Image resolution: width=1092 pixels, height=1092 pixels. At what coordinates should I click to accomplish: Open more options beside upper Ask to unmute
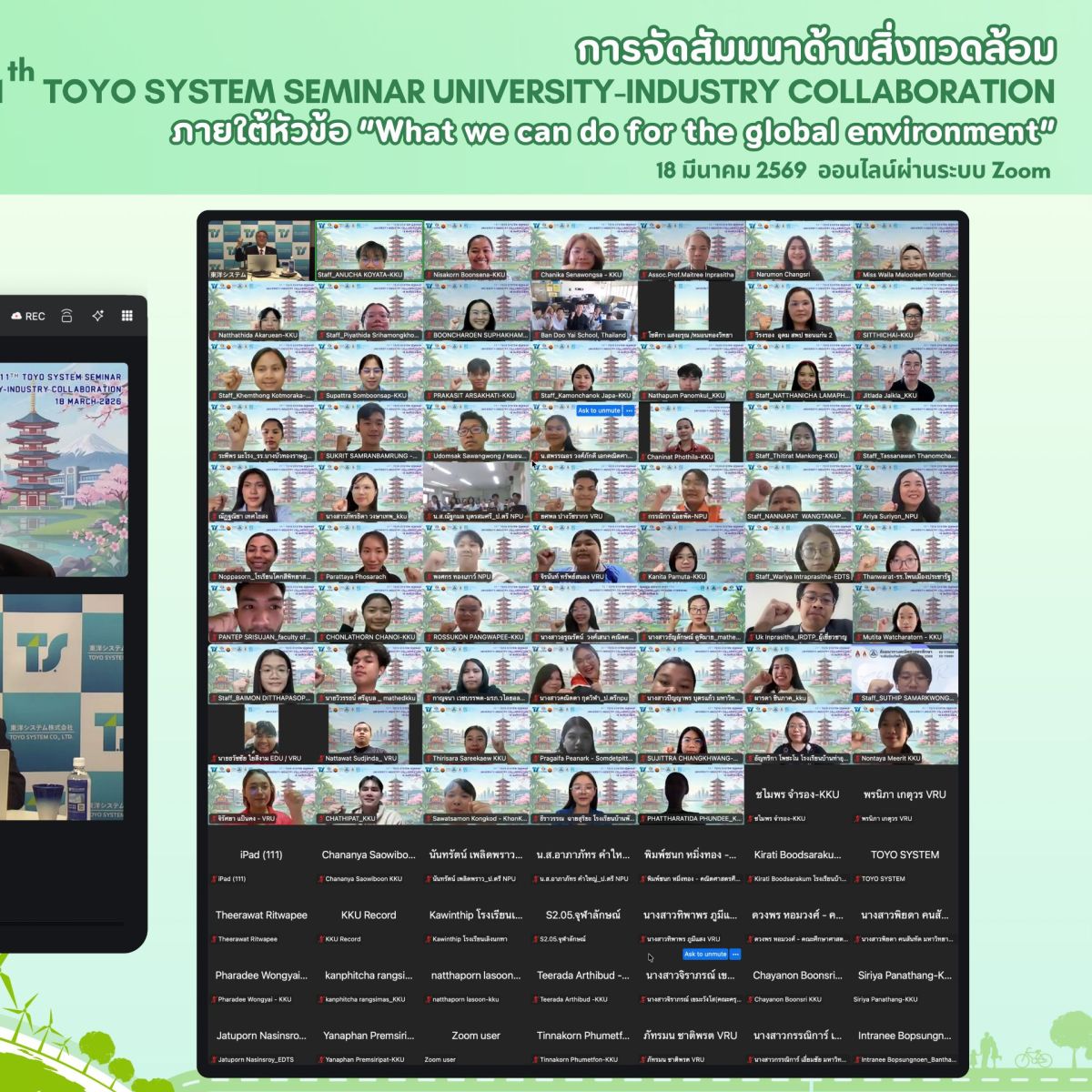[x=629, y=410]
